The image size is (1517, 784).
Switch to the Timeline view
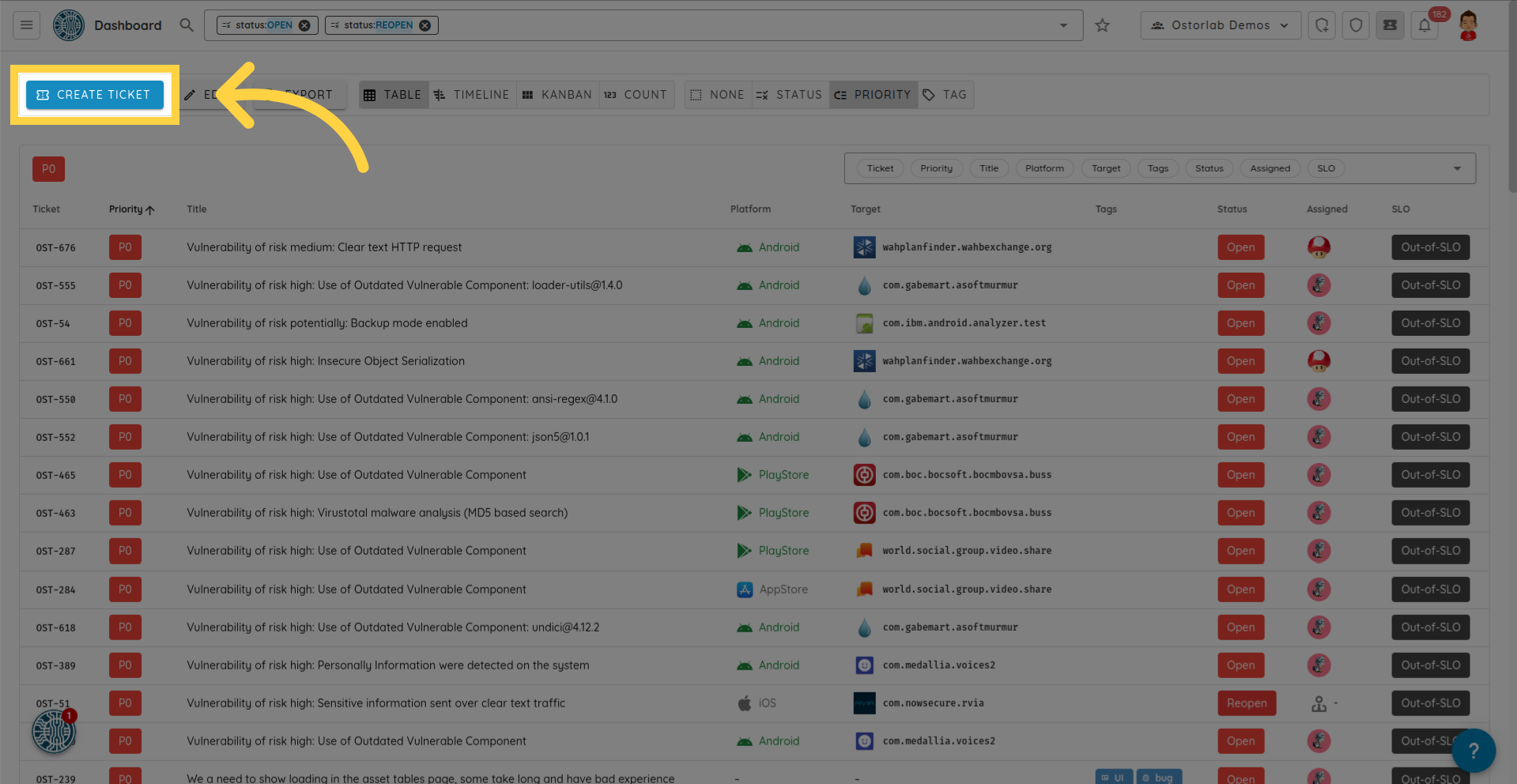[x=472, y=95]
